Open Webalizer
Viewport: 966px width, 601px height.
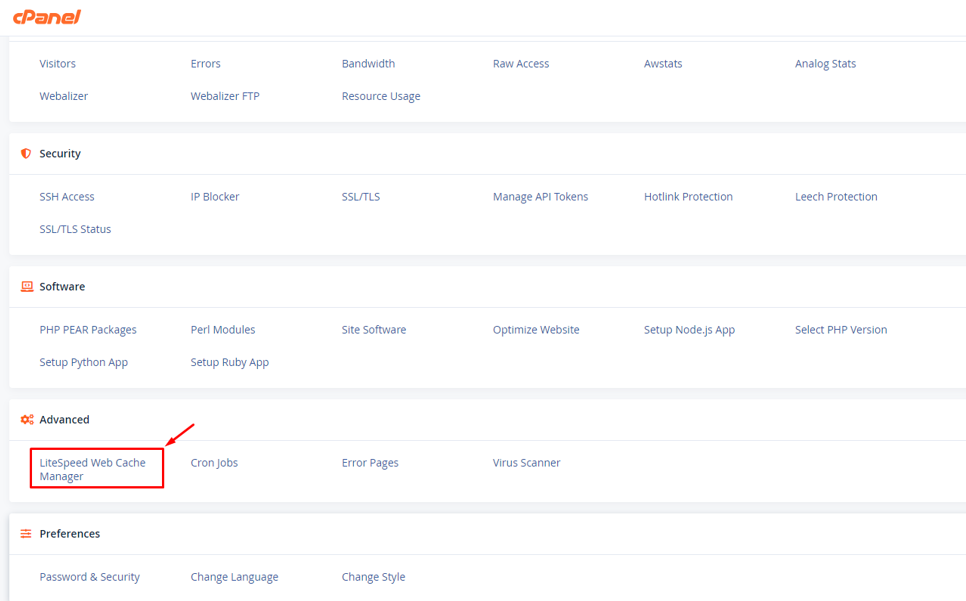63,96
